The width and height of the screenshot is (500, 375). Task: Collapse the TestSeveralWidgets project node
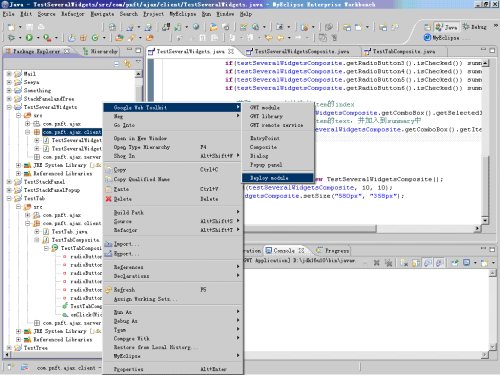click(9, 107)
